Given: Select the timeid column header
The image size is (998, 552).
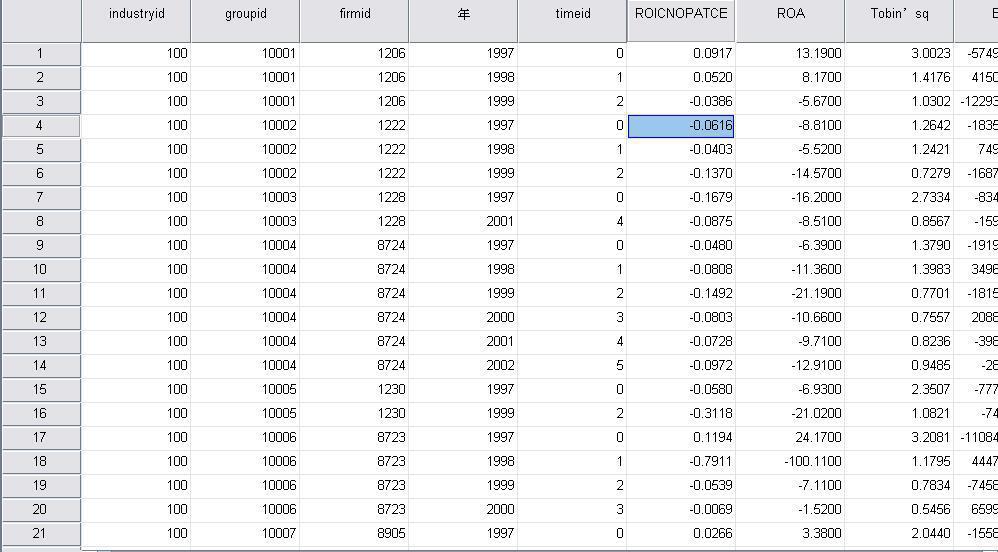Looking at the screenshot, I should click(572, 15).
